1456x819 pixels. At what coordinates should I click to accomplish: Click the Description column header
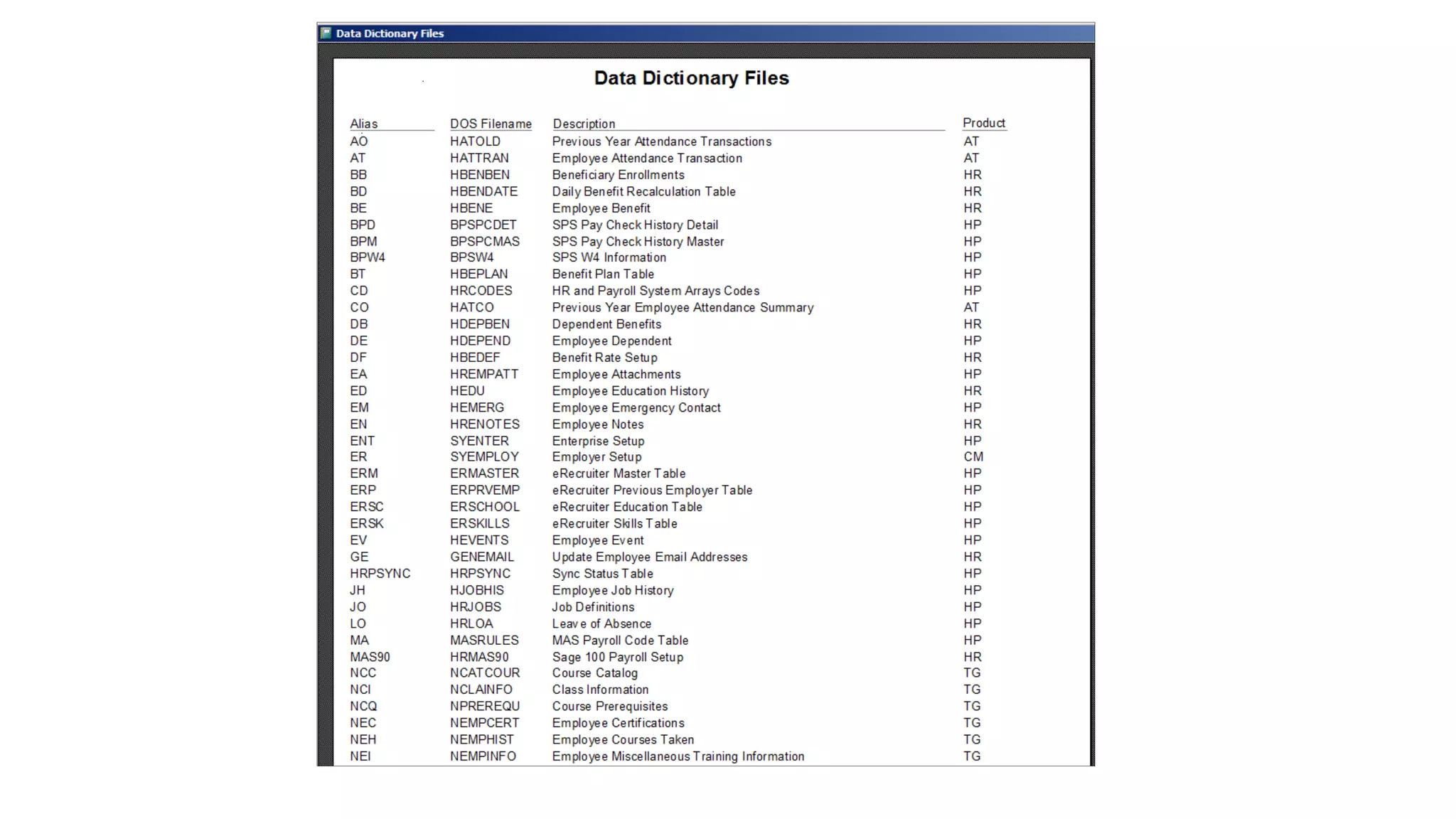[x=584, y=124]
